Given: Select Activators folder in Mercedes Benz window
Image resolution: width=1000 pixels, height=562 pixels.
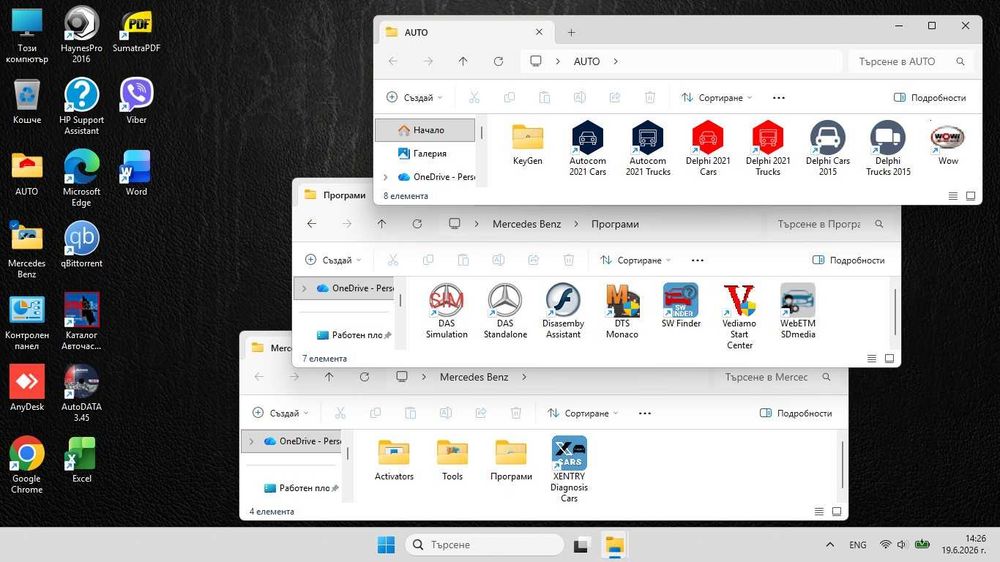Looking at the screenshot, I should tap(393, 459).
